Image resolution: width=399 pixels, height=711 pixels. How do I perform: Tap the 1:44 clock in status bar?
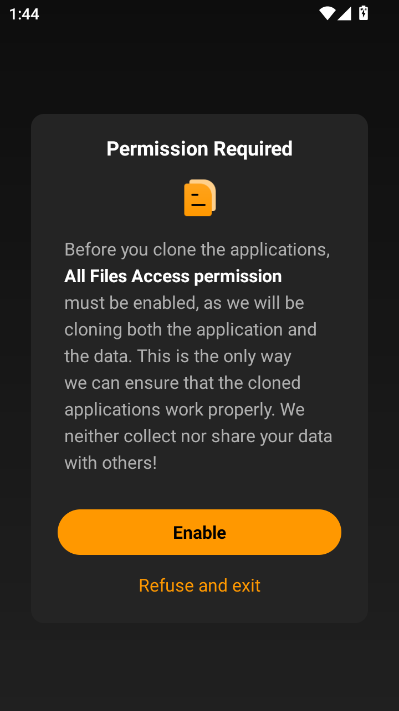click(x=24, y=14)
